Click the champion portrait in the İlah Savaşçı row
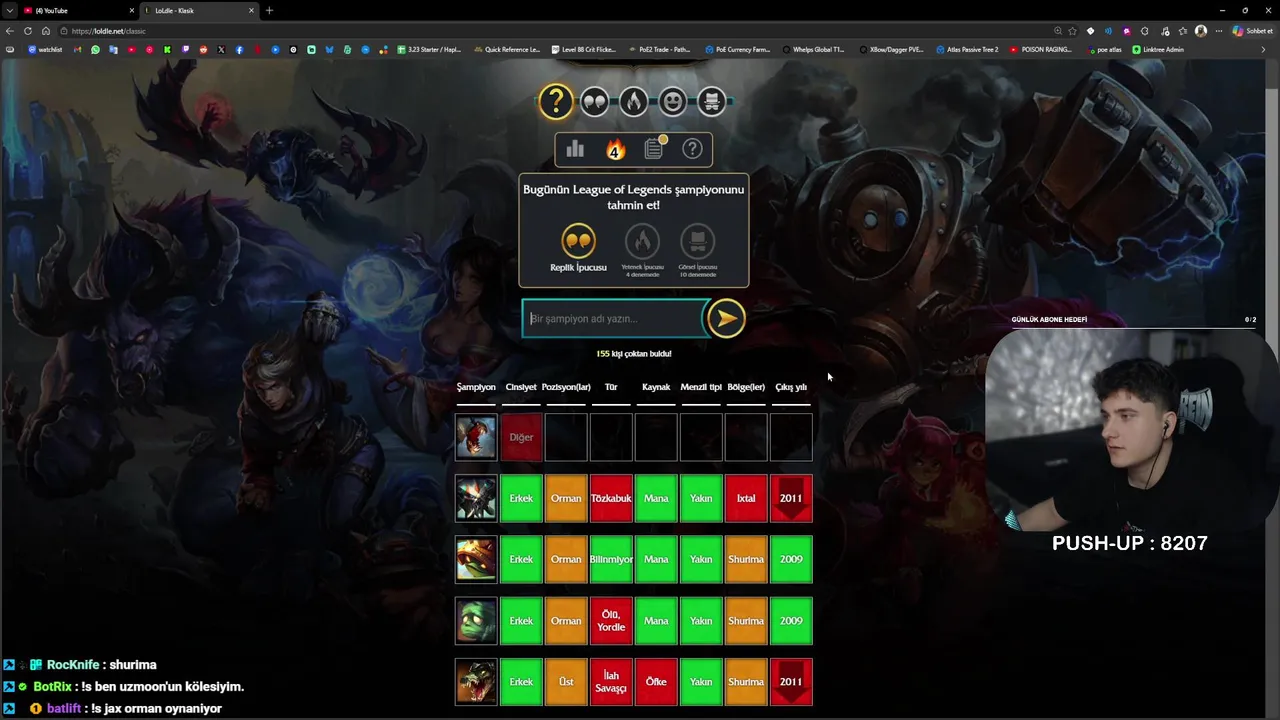Viewport: 1280px width, 720px height. (476, 682)
